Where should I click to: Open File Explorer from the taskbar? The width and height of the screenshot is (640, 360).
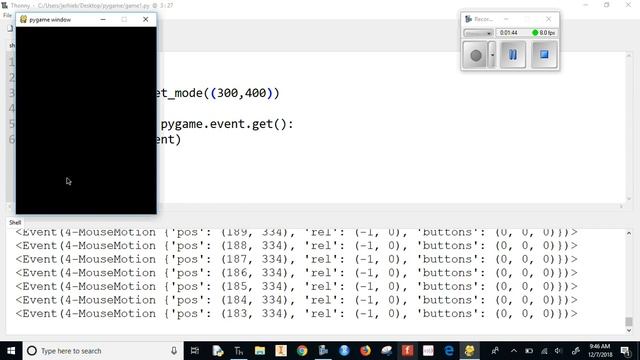[x=260, y=351]
